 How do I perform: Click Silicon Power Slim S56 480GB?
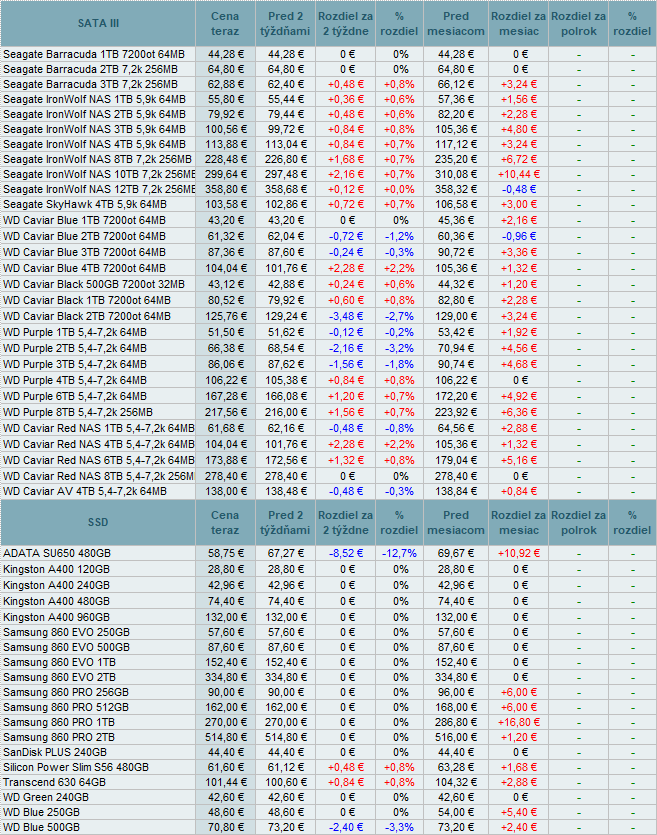pyautogui.click(x=76, y=767)
